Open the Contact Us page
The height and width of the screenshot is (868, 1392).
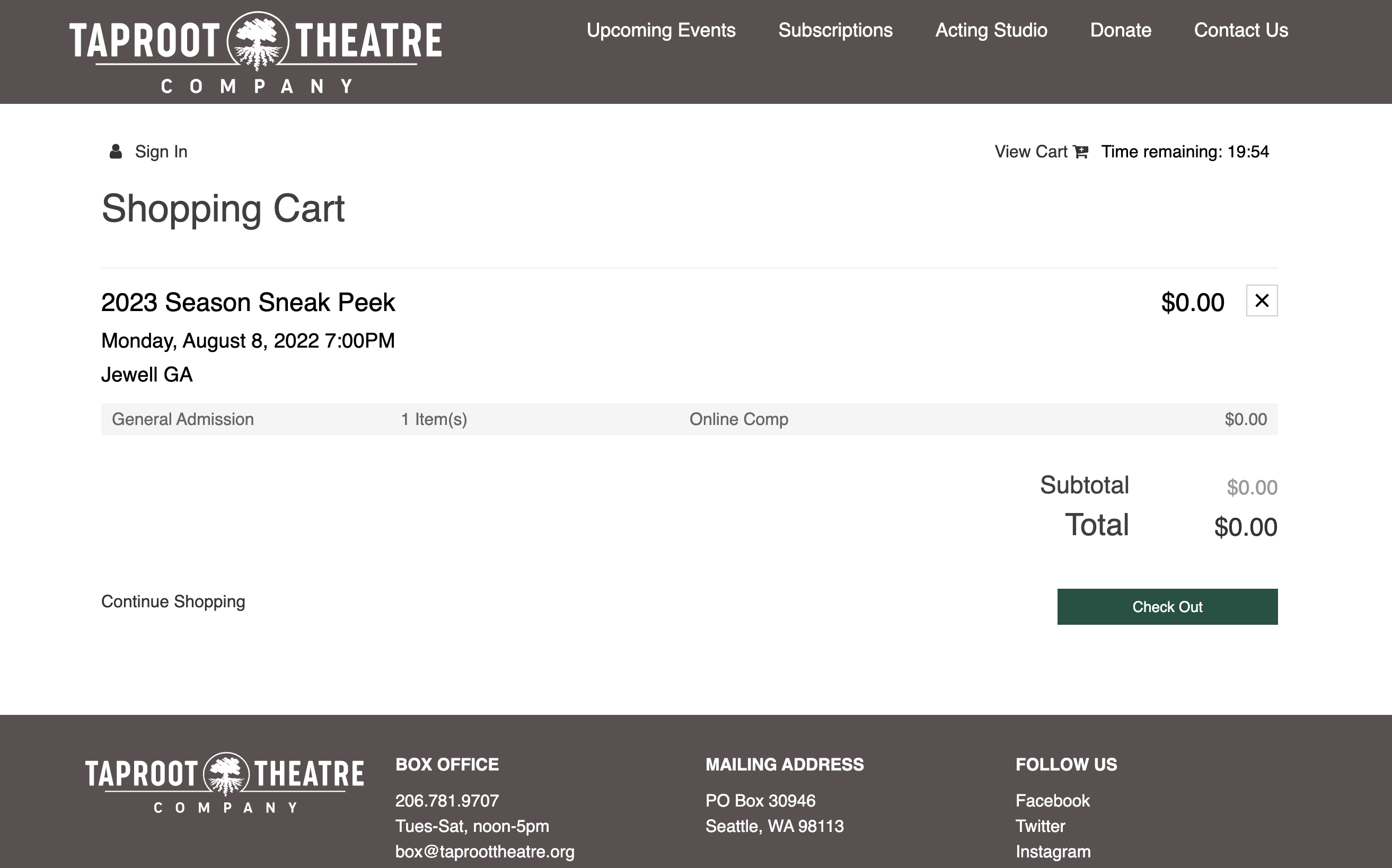1241,30
